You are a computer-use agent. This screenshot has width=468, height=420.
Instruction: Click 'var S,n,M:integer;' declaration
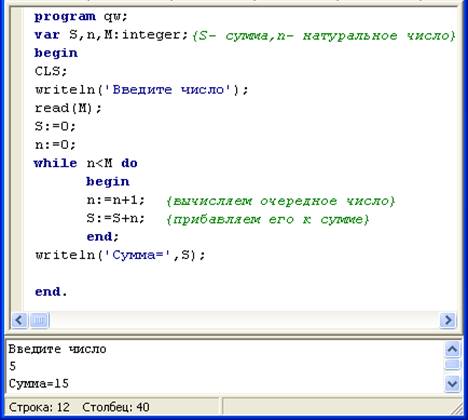click(111, 35)
